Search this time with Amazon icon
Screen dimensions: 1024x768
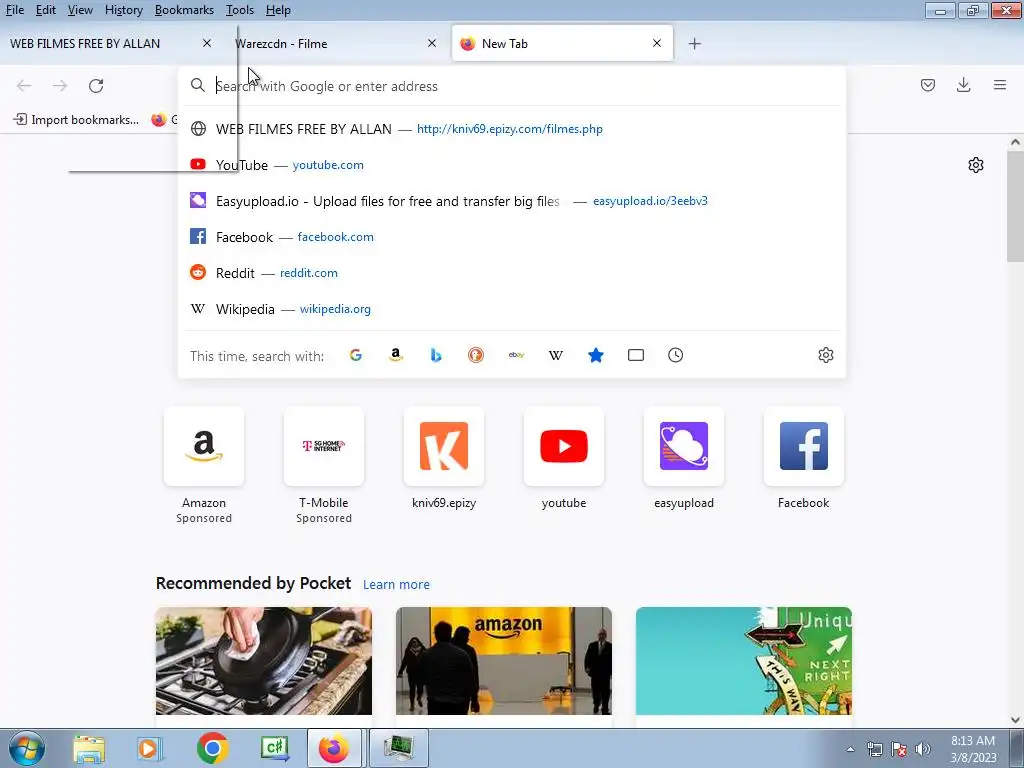pos(396,355)
